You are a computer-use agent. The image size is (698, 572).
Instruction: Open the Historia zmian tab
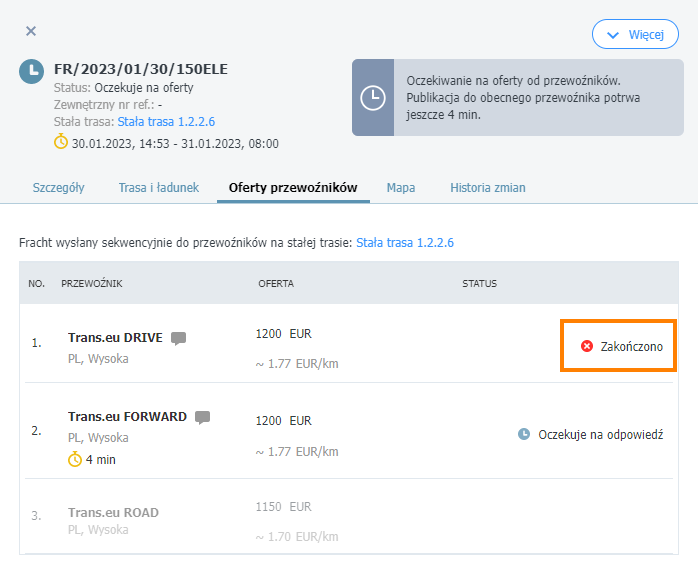coord(487,187)
